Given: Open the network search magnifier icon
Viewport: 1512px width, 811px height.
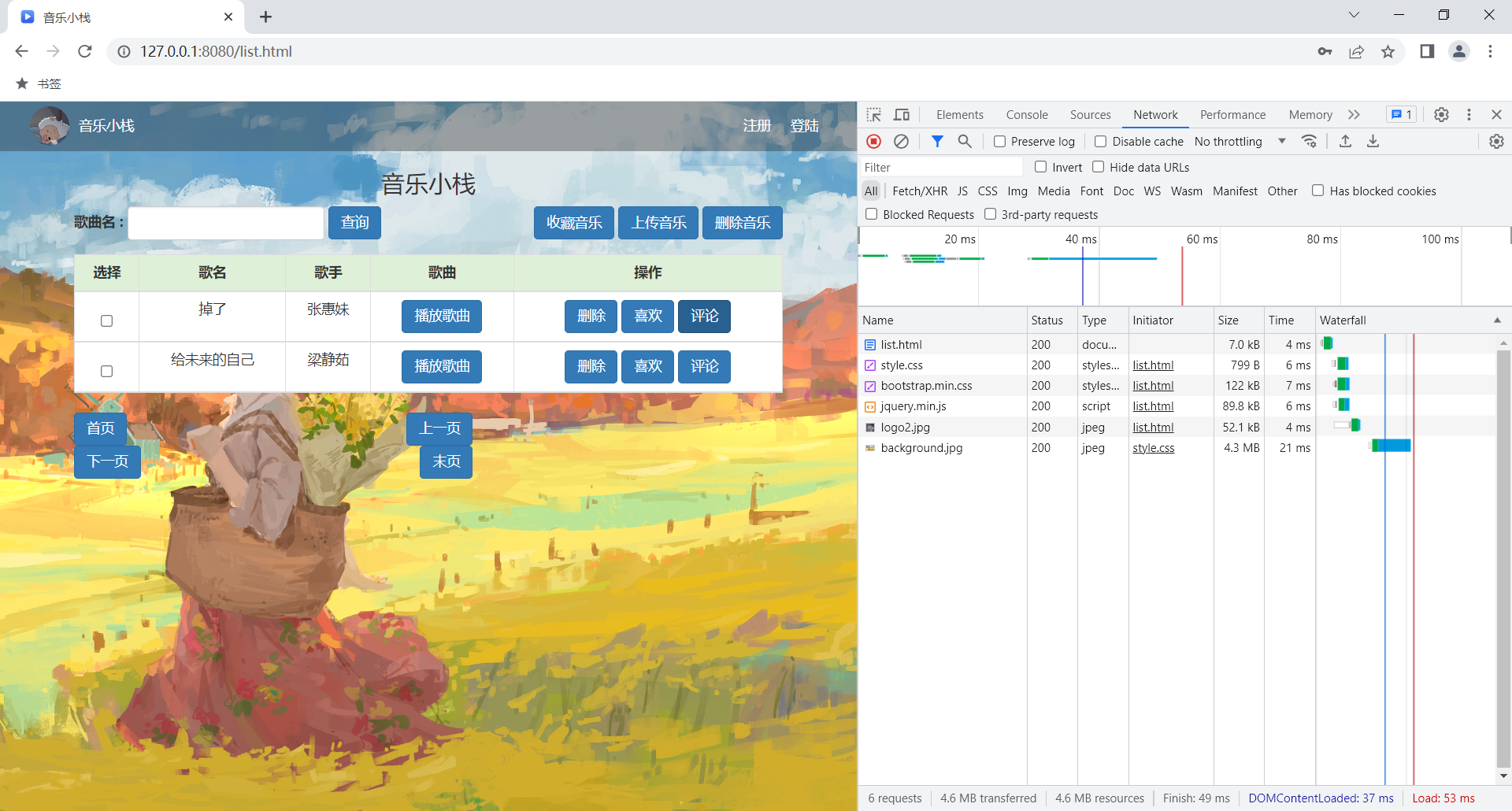Looking at the screenshot, I should point(965,142).
